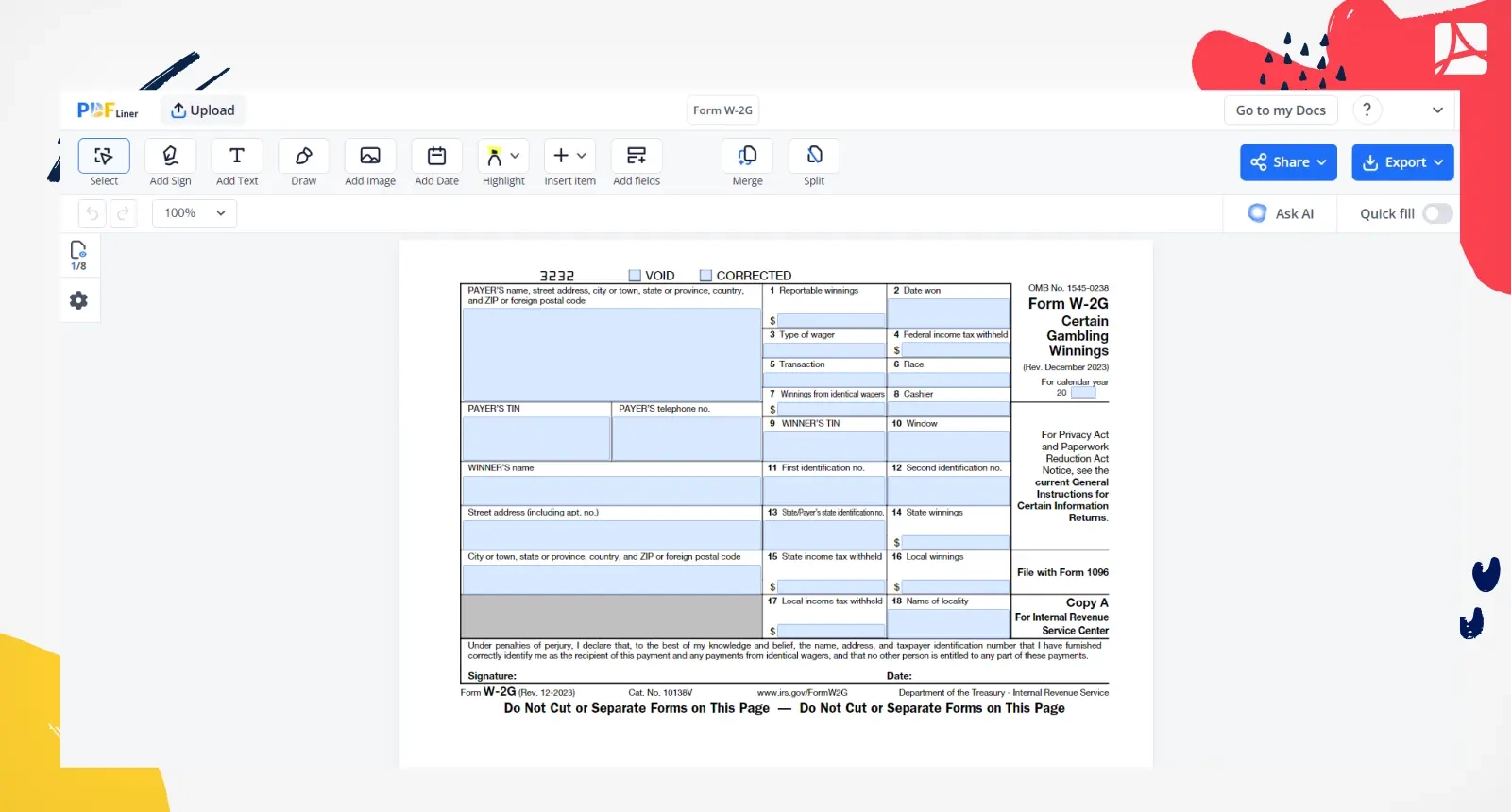Click the Local winnings field
The image size is (1511, 812).
pos(955,586)
